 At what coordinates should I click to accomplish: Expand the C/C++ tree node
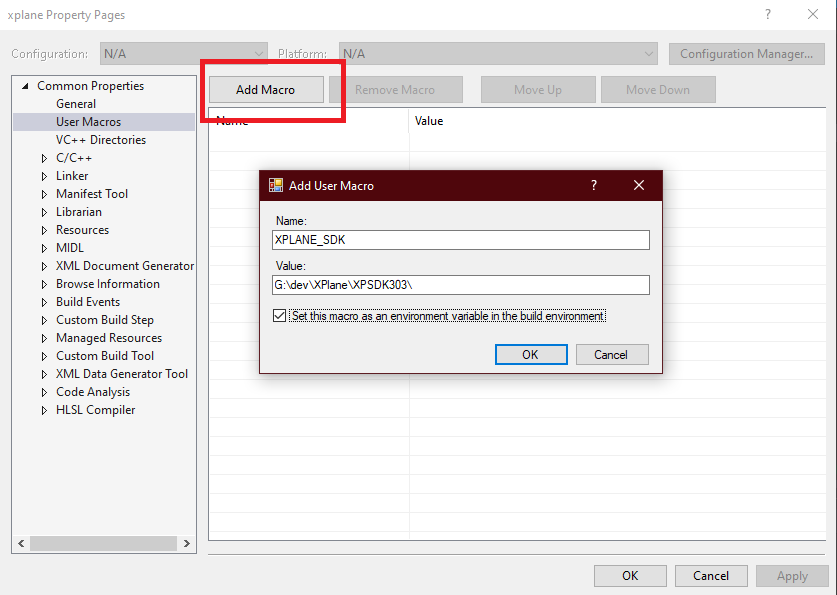pyautogui.click(x=44, y=158)
